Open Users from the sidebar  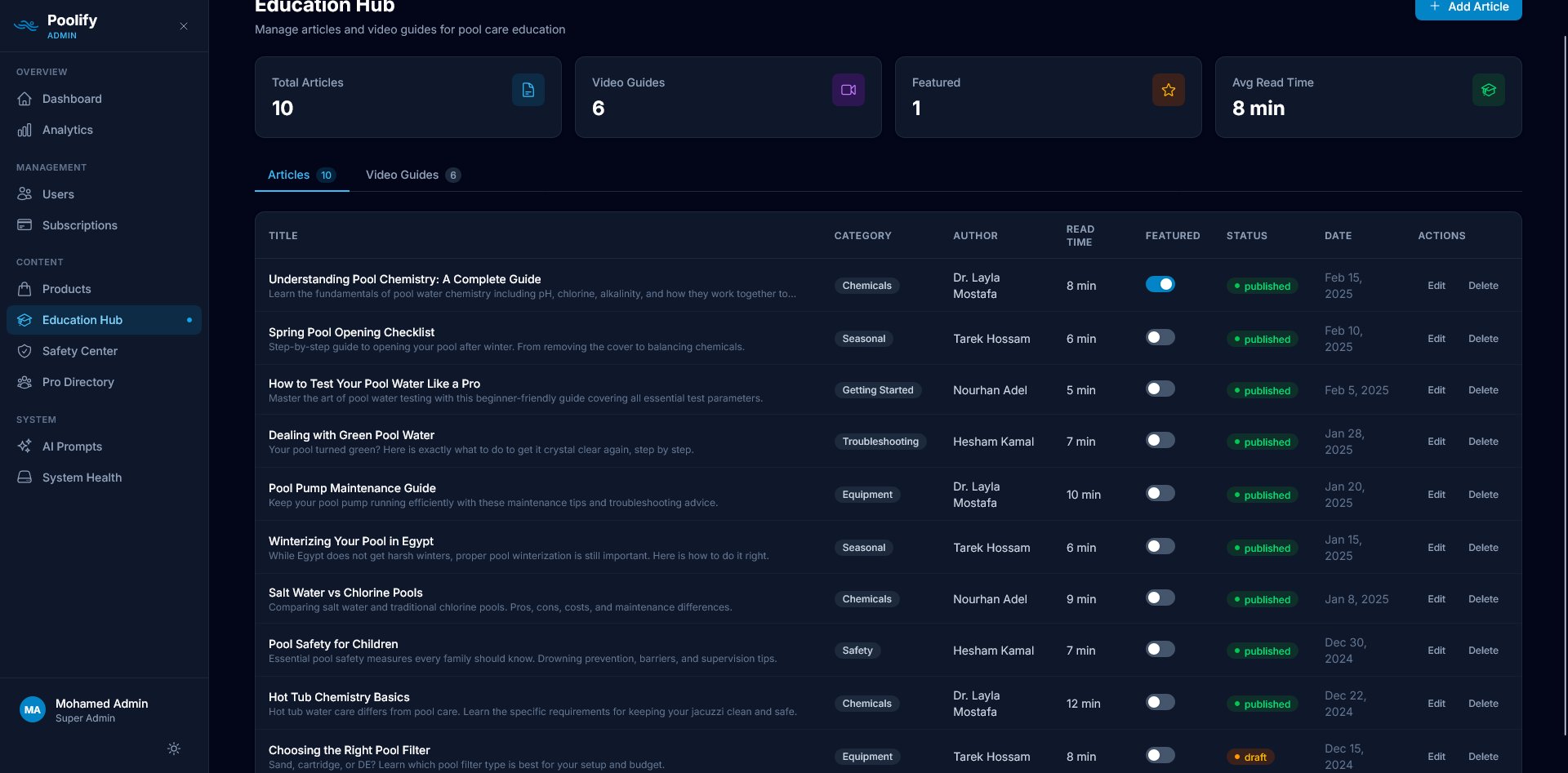point(104,194)
